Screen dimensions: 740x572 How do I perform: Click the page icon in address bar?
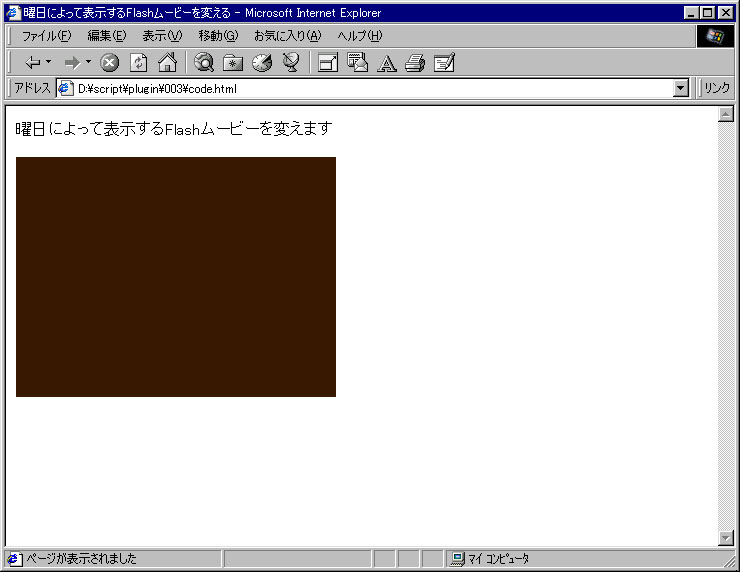coord(66,88)
